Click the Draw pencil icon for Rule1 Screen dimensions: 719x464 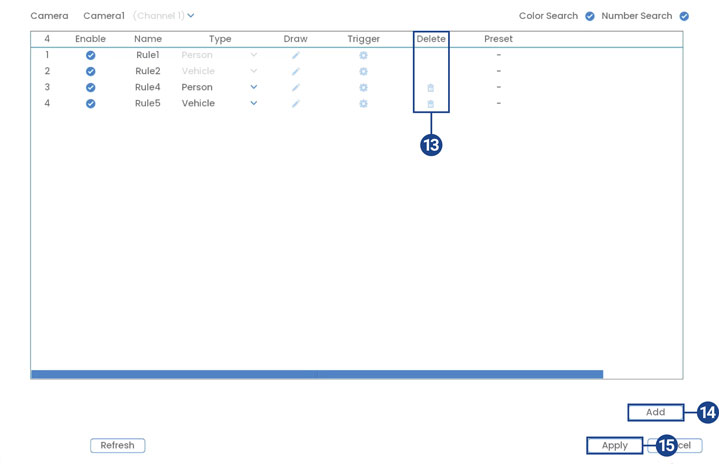(296, 56)
